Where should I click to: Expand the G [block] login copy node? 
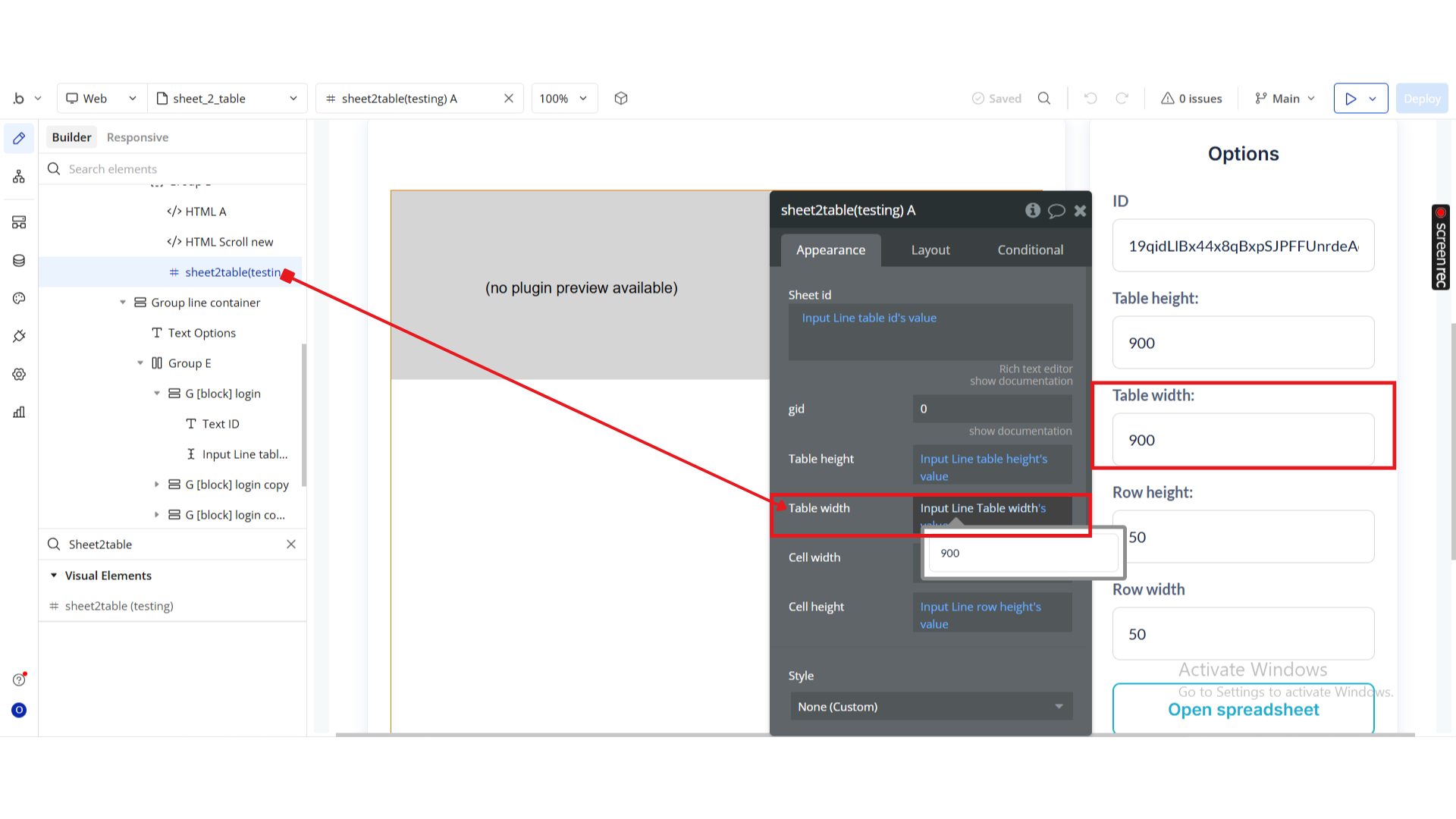[157, 485]
